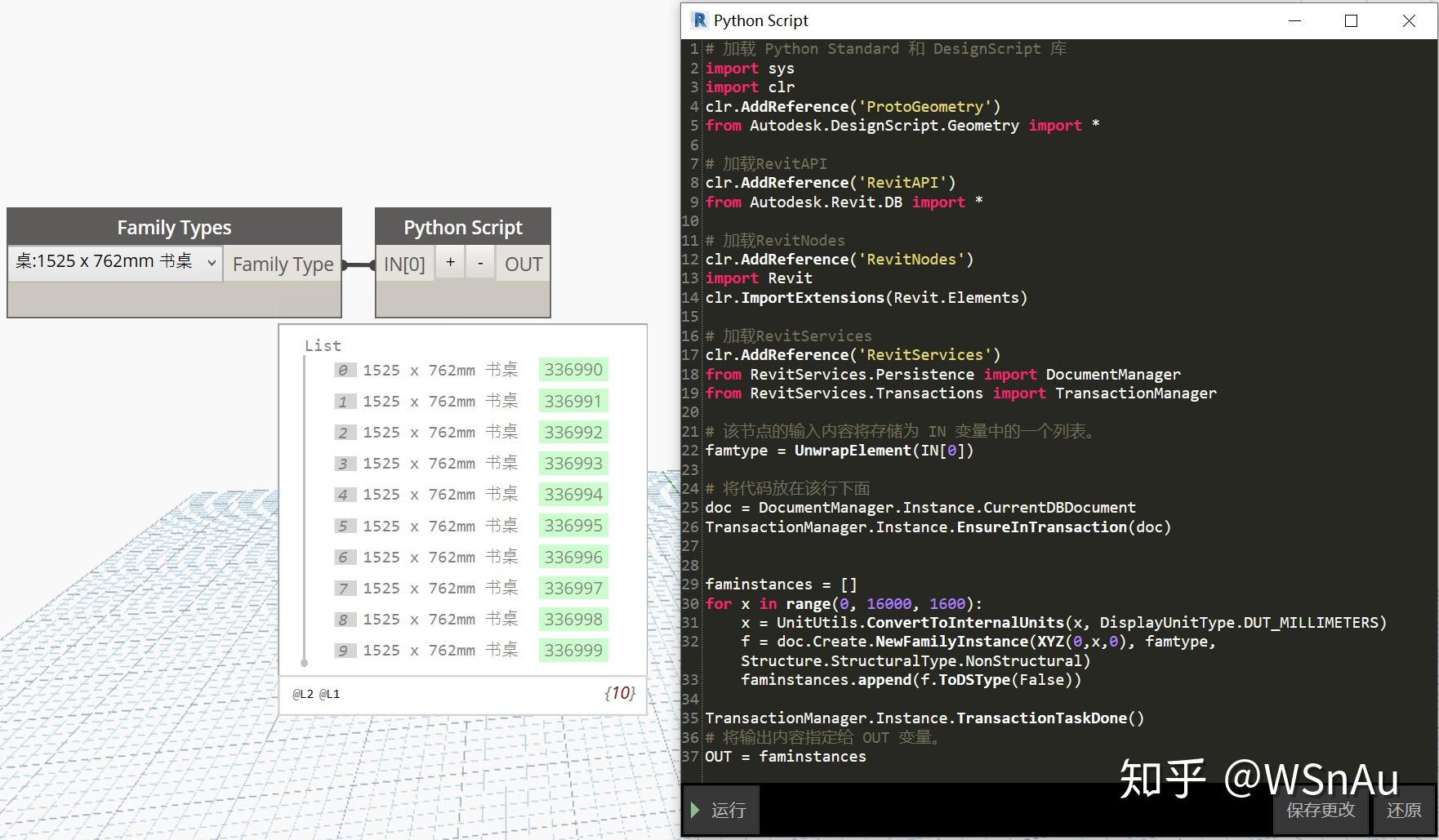Click index badge 0 in the List preview
Screen dimensions: 1439x840
pyautogui.click(x=343, y=369)
